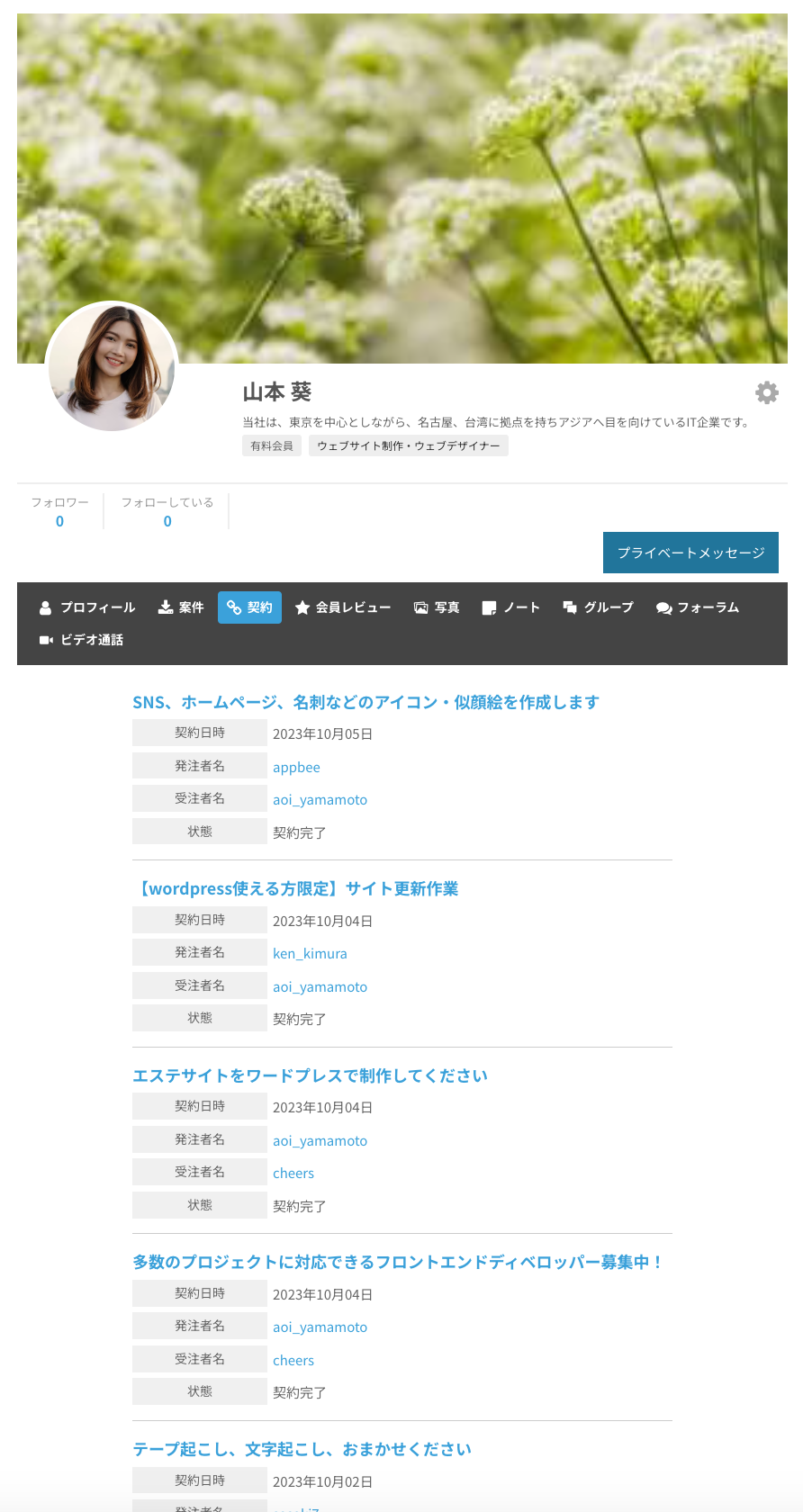Viewport: 803px width, 1512px height.
Task: Select the 契約 tab
Action: pyautogui.click(x=249, y=607)
